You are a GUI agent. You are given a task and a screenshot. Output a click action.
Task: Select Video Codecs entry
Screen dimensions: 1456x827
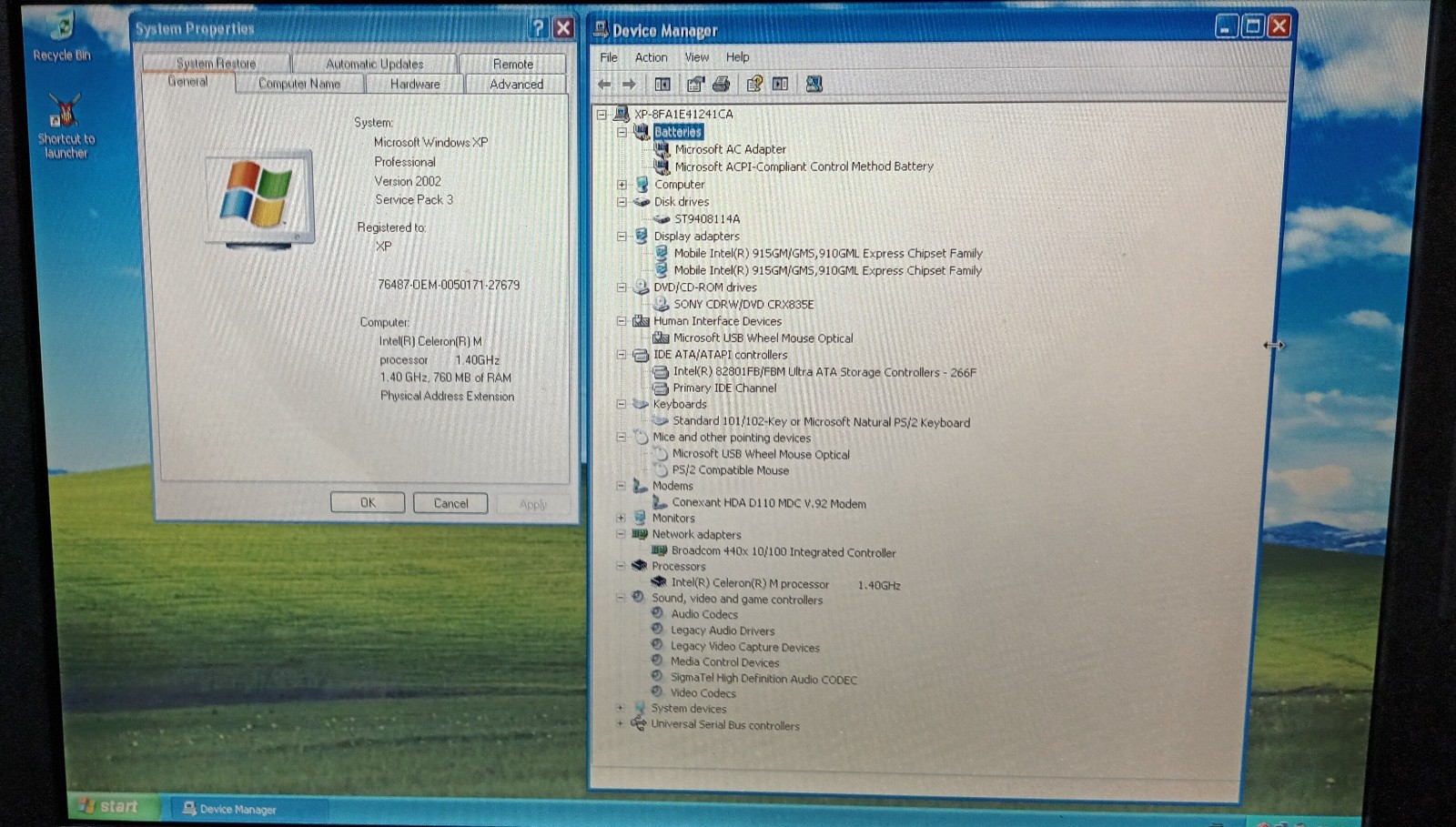point(703,693)
